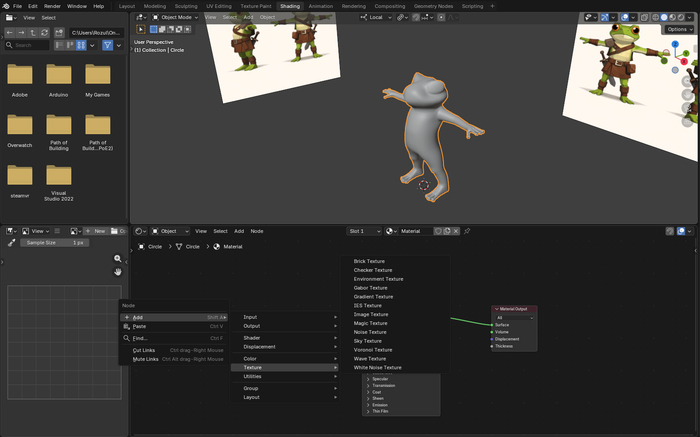Pin the material with the pin icon

(x=466, y=231)
